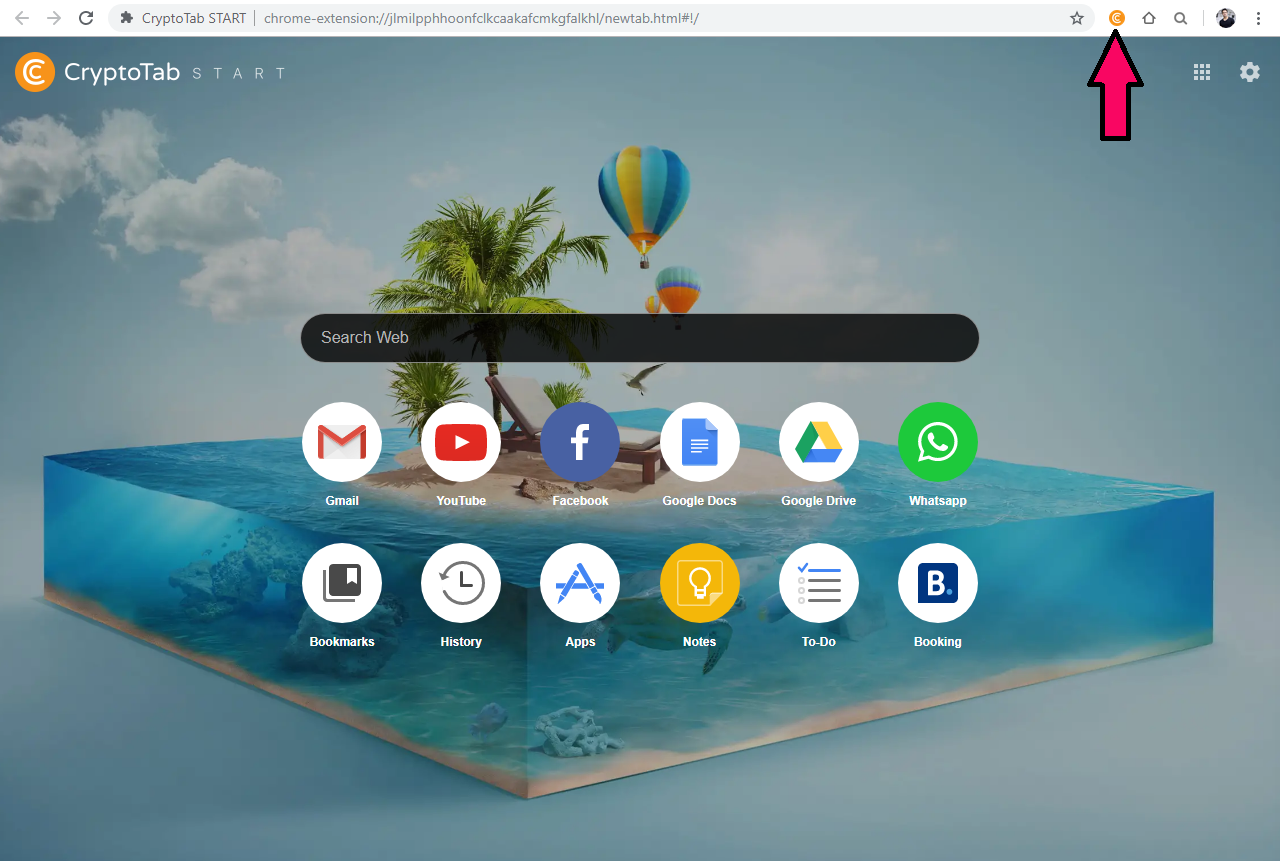Open the Gmail shortcut icon
The image size is (1280, 861).
342,442
